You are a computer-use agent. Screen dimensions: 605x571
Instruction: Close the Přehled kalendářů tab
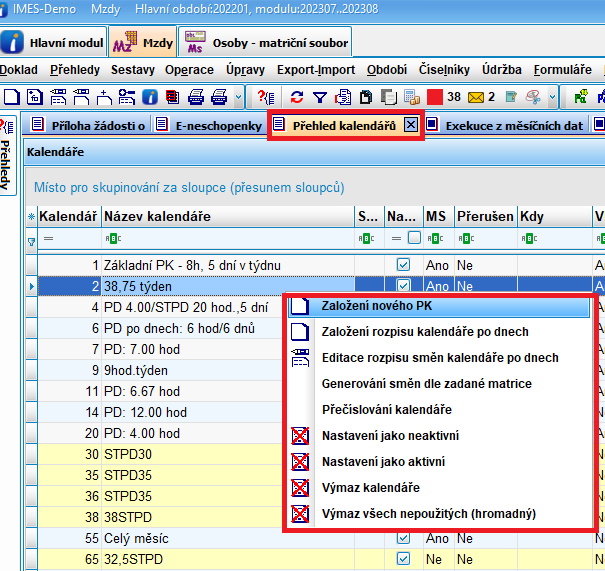(x=411, y=125)
